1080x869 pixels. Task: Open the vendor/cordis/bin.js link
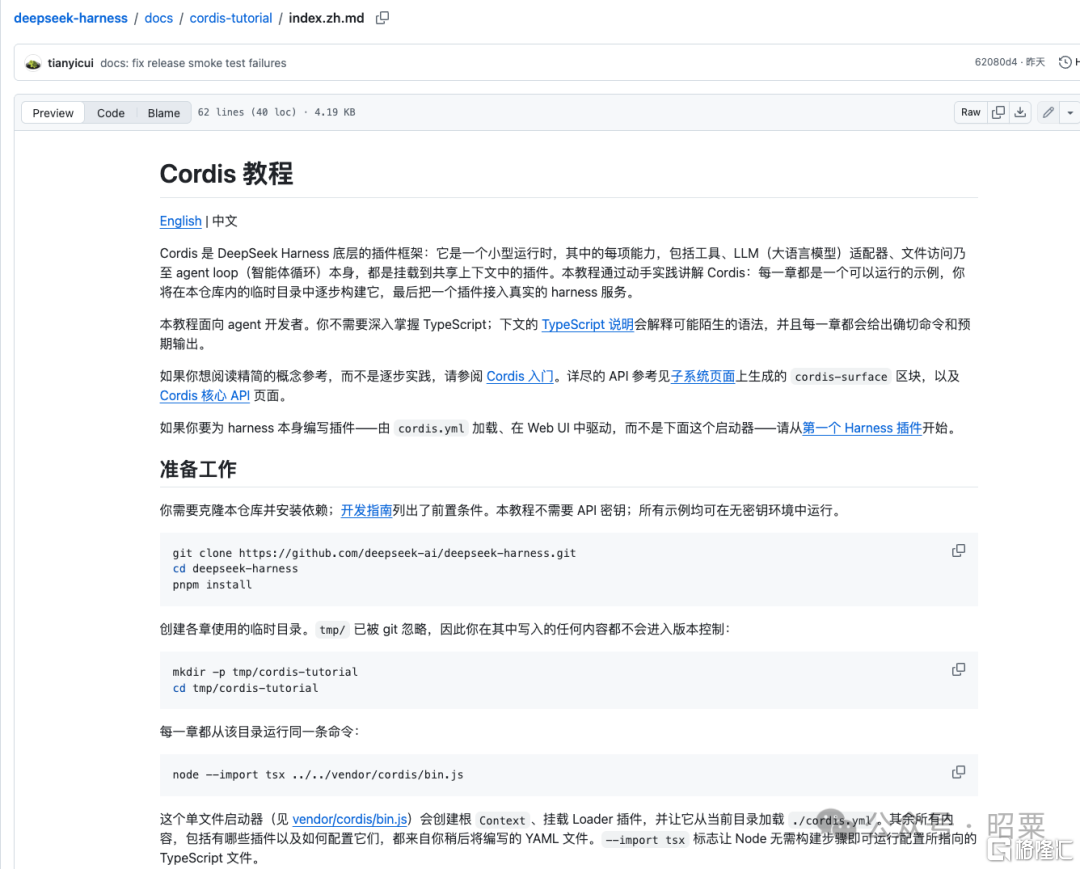click(350, 819)
